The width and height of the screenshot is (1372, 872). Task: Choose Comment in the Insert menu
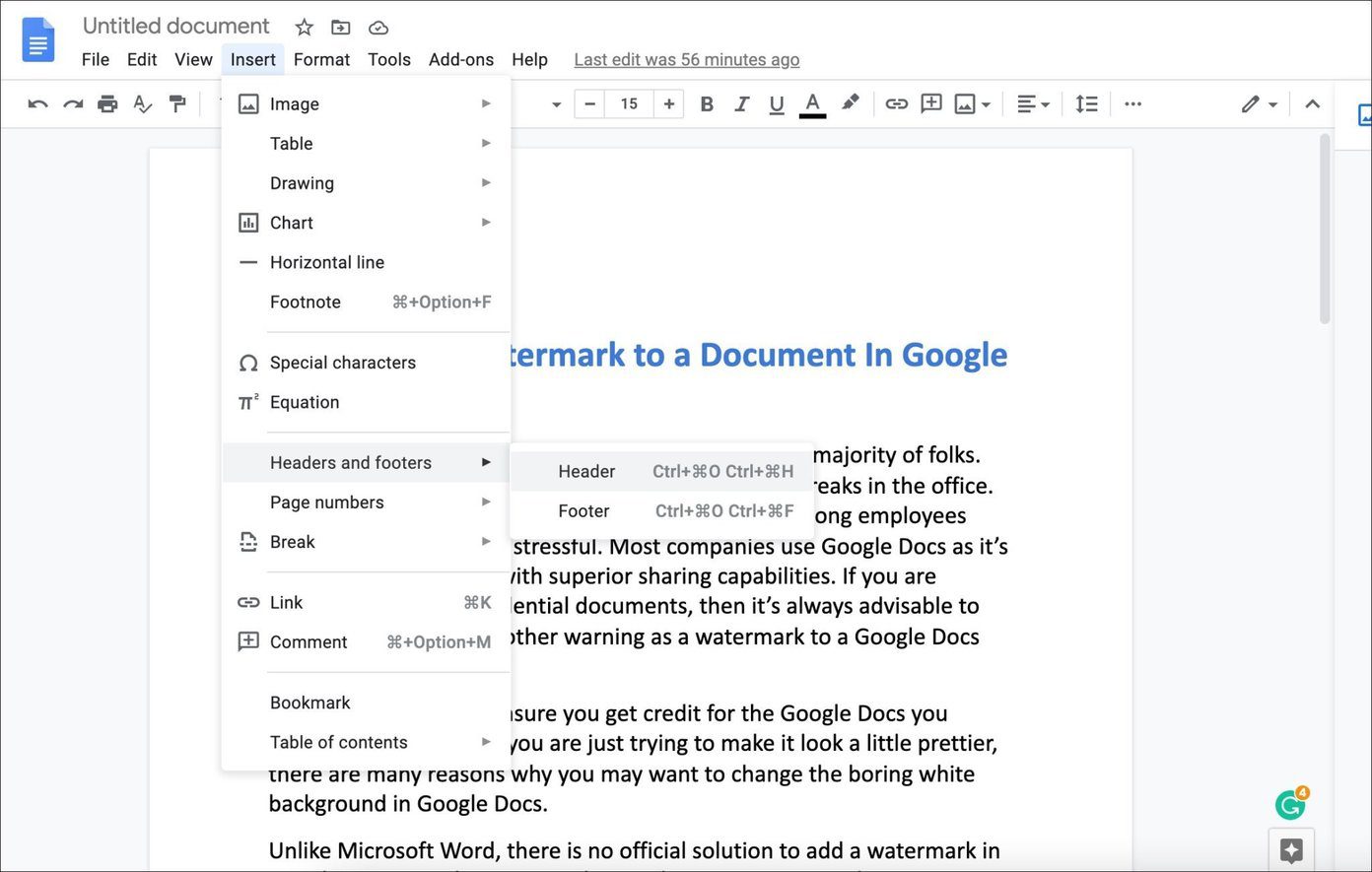[366, 641]
